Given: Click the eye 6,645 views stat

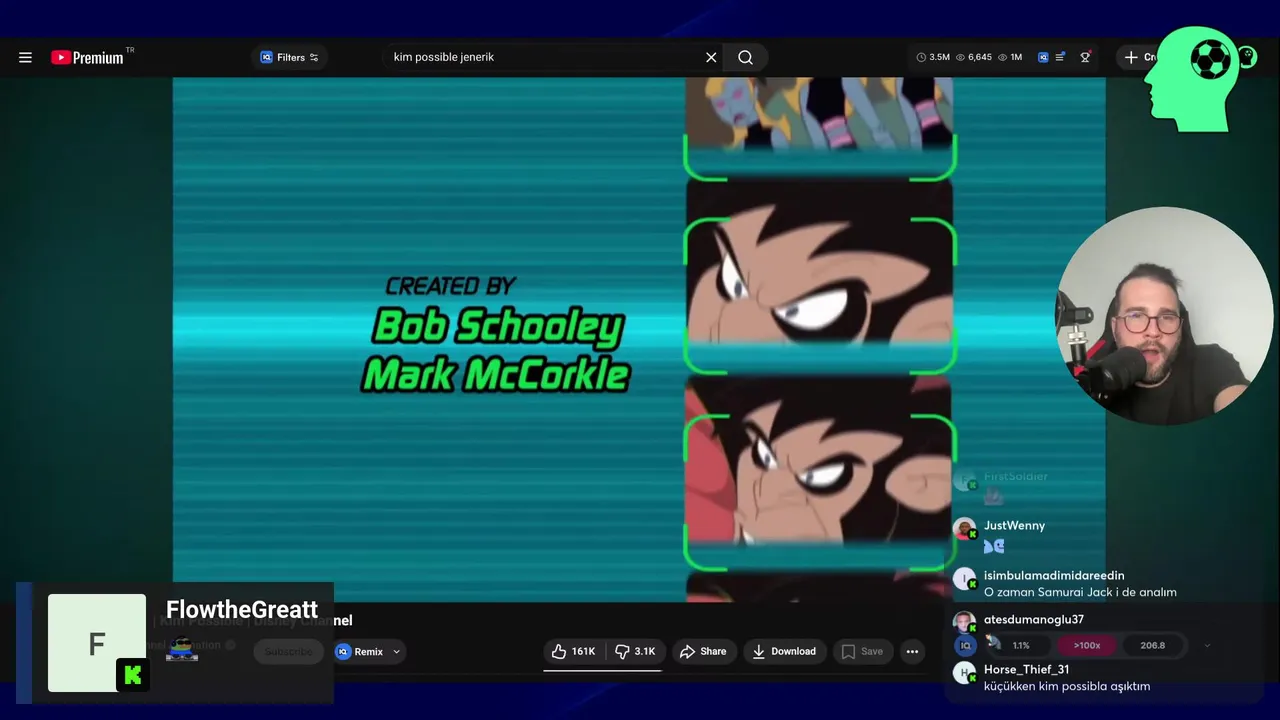Looking at the screenshot, I should point(974,57).
